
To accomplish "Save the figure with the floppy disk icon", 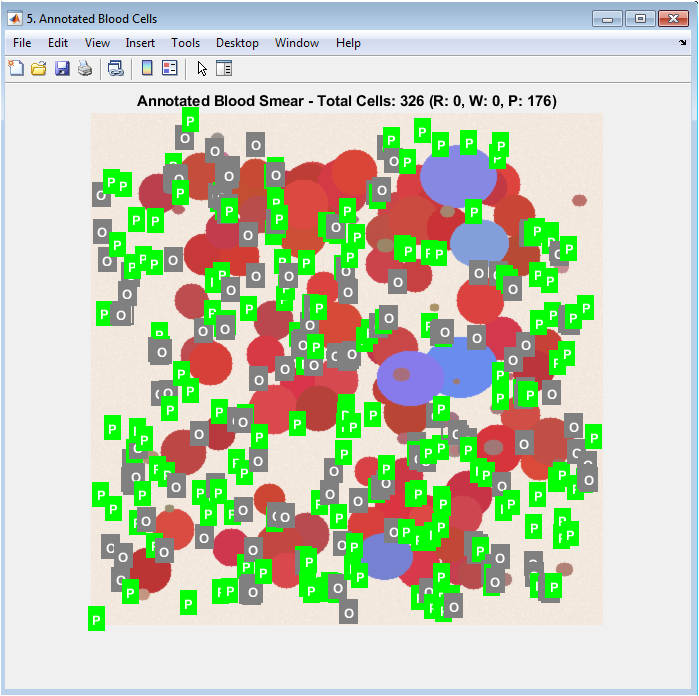I will 62,68.
